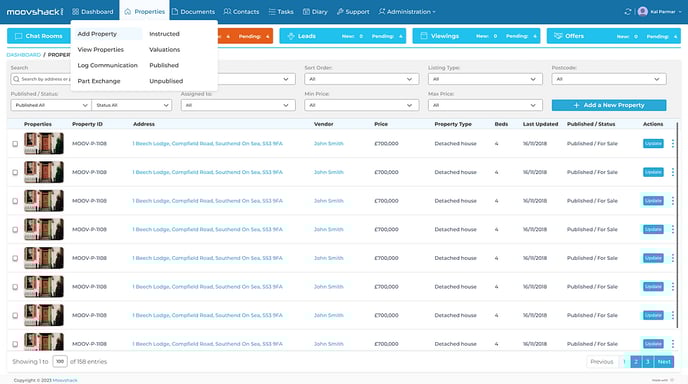Open the Offers tile icon
688x384 pixels.
(x=558, y=36)
